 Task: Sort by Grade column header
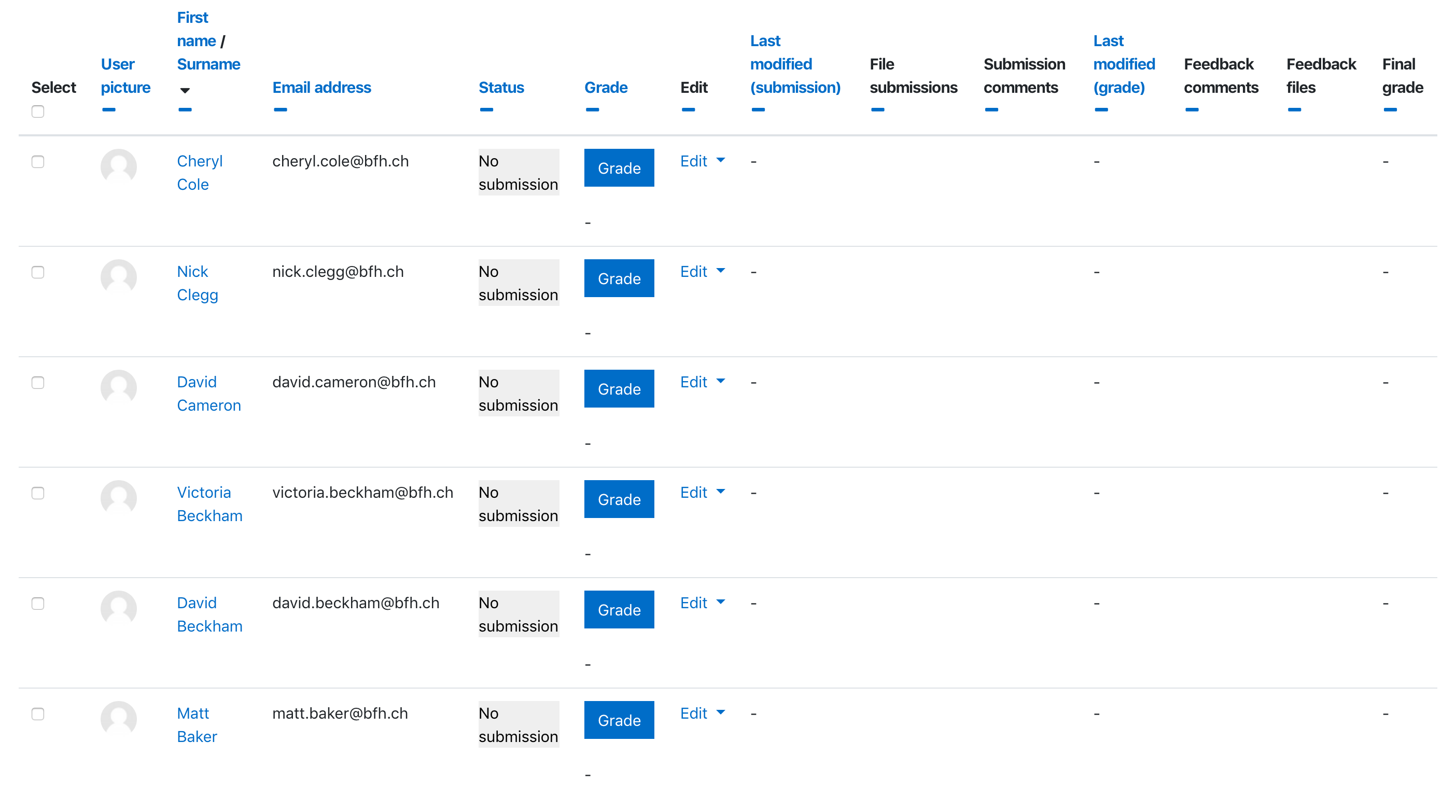click(x=606, y=88)
